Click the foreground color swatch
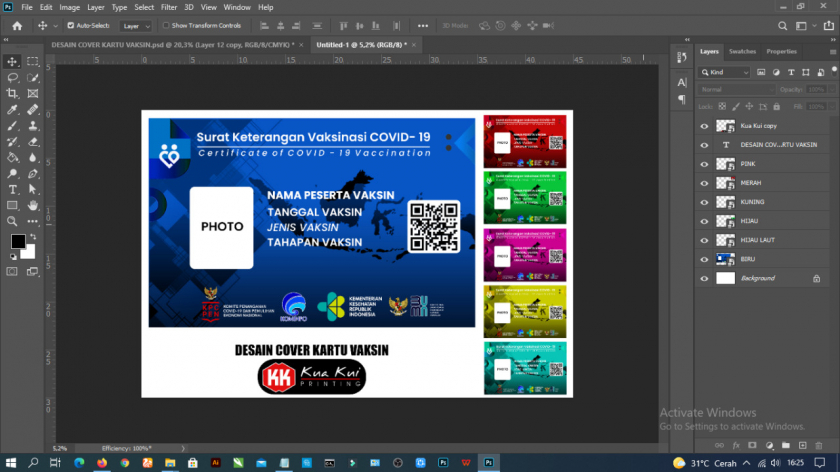The image size is (840, 472). [17, 241]
